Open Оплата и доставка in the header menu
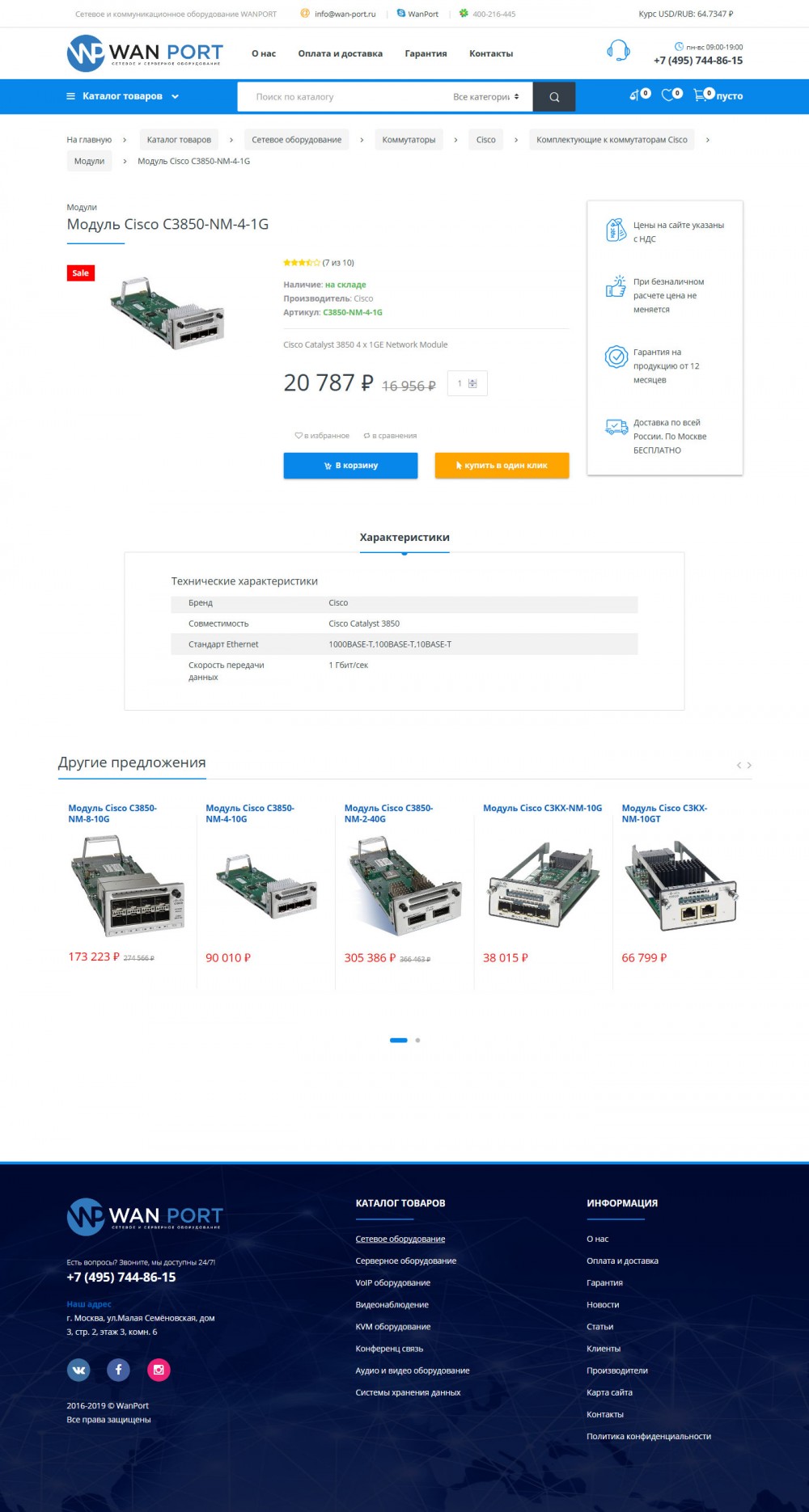Image resolution: width=809 pixels, height=1512 pixels. 341,53
